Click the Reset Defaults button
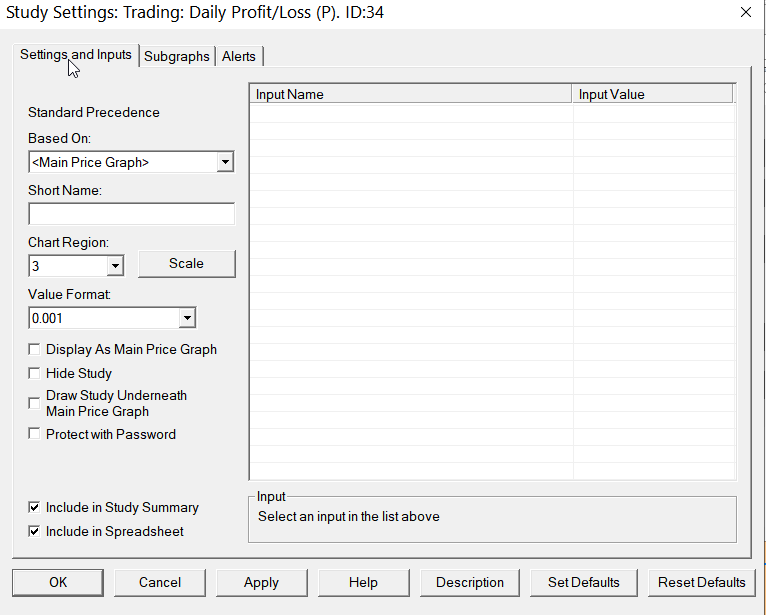The width and height of the screenshot is (766, 615). pos(701,582)
